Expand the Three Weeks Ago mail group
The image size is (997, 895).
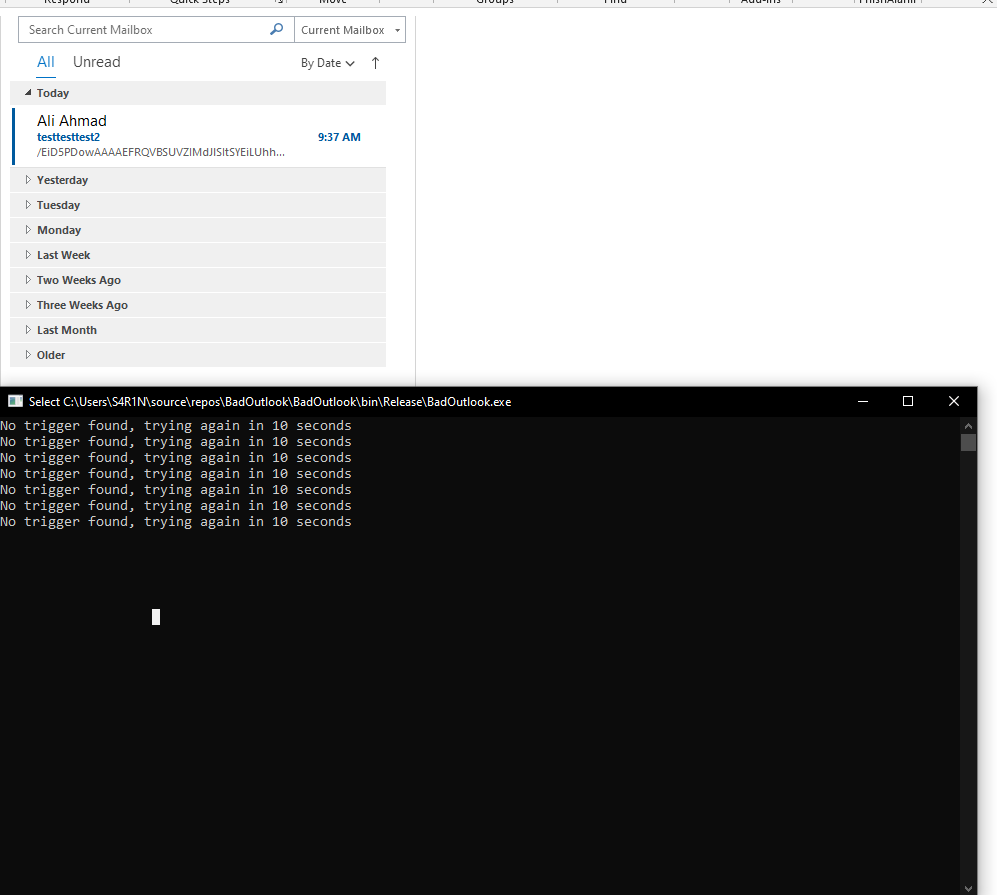[x=28, y=304]
